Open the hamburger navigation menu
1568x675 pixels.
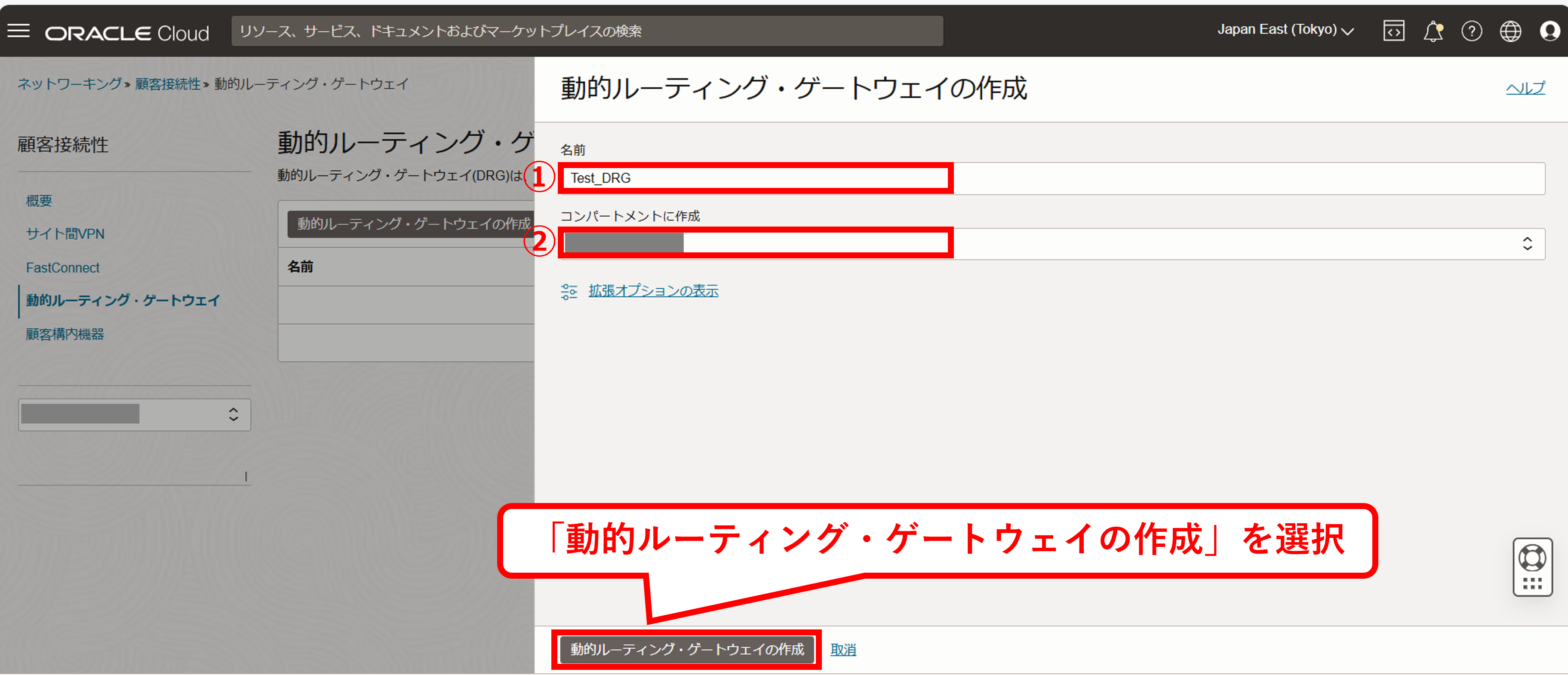coord(18,31)
